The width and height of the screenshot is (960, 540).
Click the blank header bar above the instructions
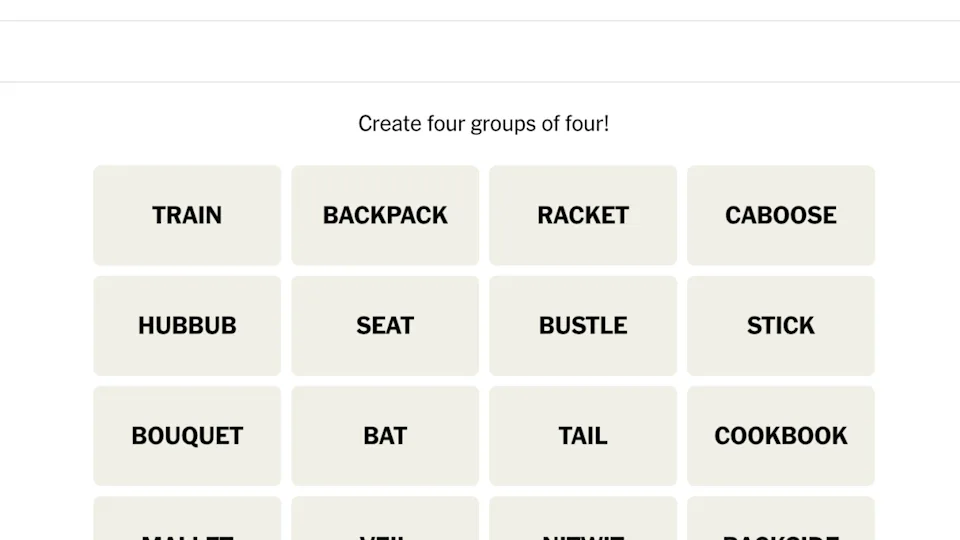480,52
